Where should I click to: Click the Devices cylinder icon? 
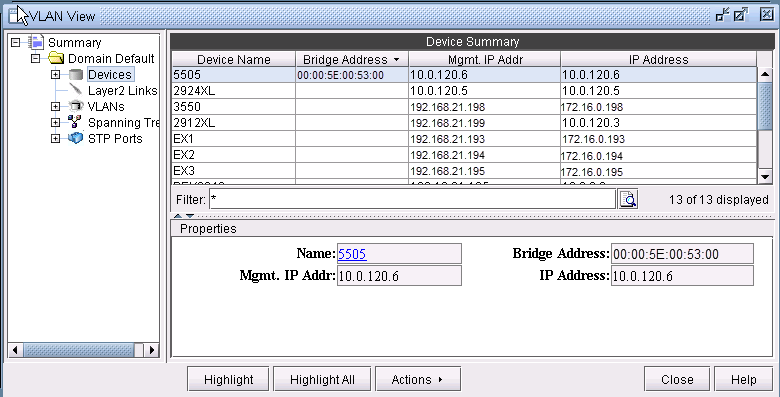[x=76, y=75]
